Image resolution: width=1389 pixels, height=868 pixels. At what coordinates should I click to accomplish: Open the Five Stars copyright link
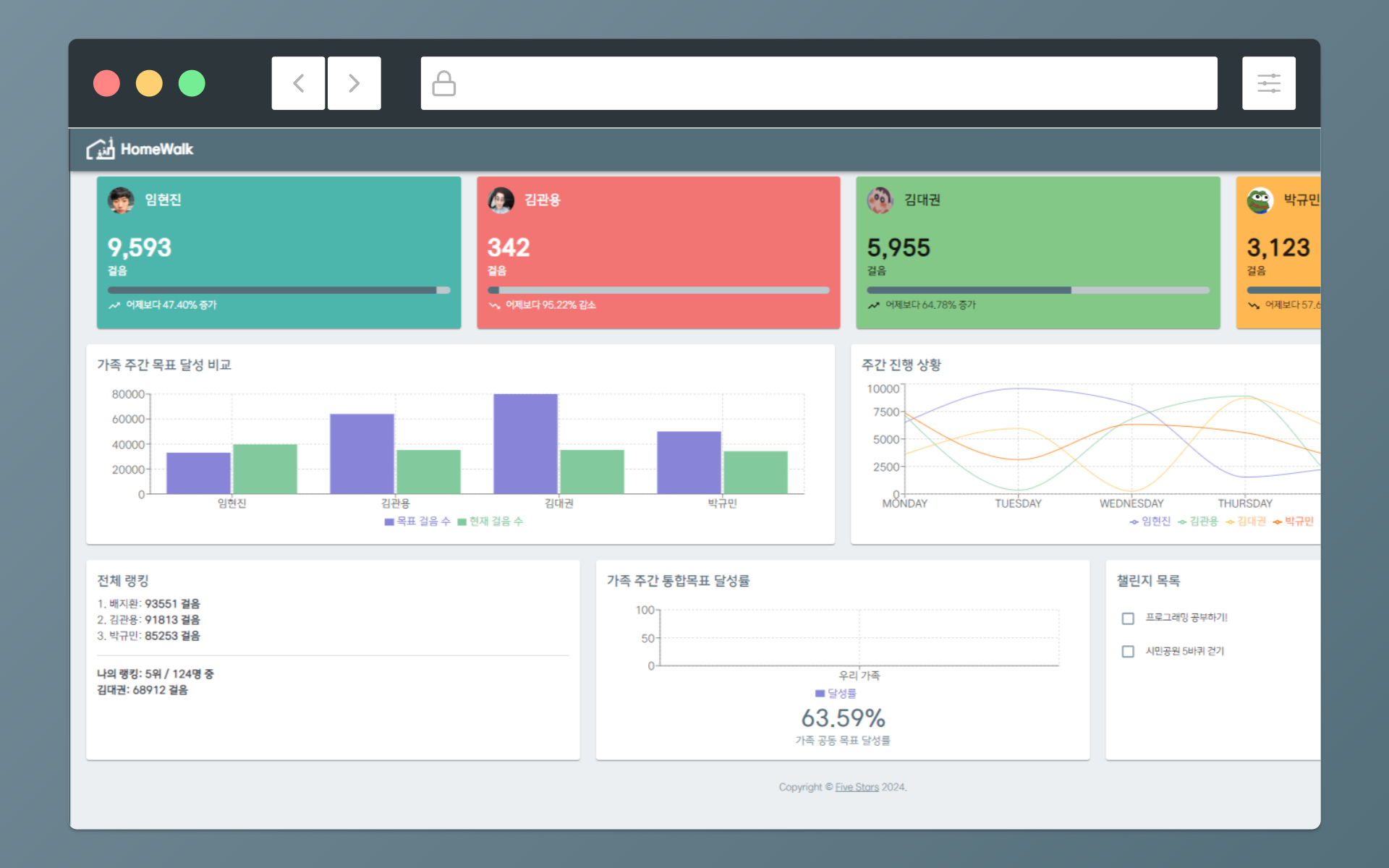click(857, 787)
